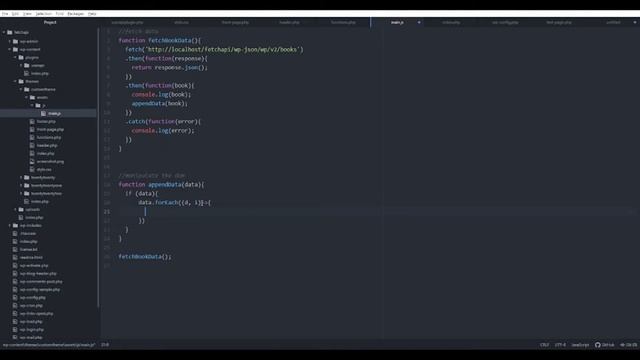This screenshot has width=640, height=360.
Task: Click the CRLF line ending selector
Action: point(544,345)
